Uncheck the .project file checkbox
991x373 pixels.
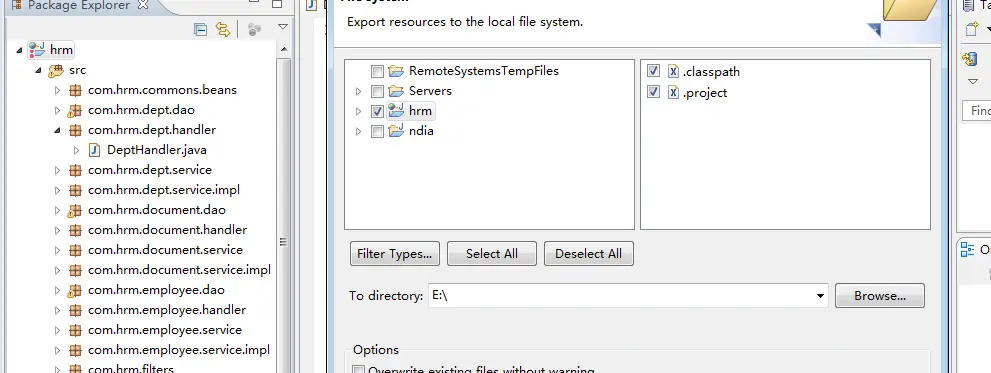coord(654,92)
